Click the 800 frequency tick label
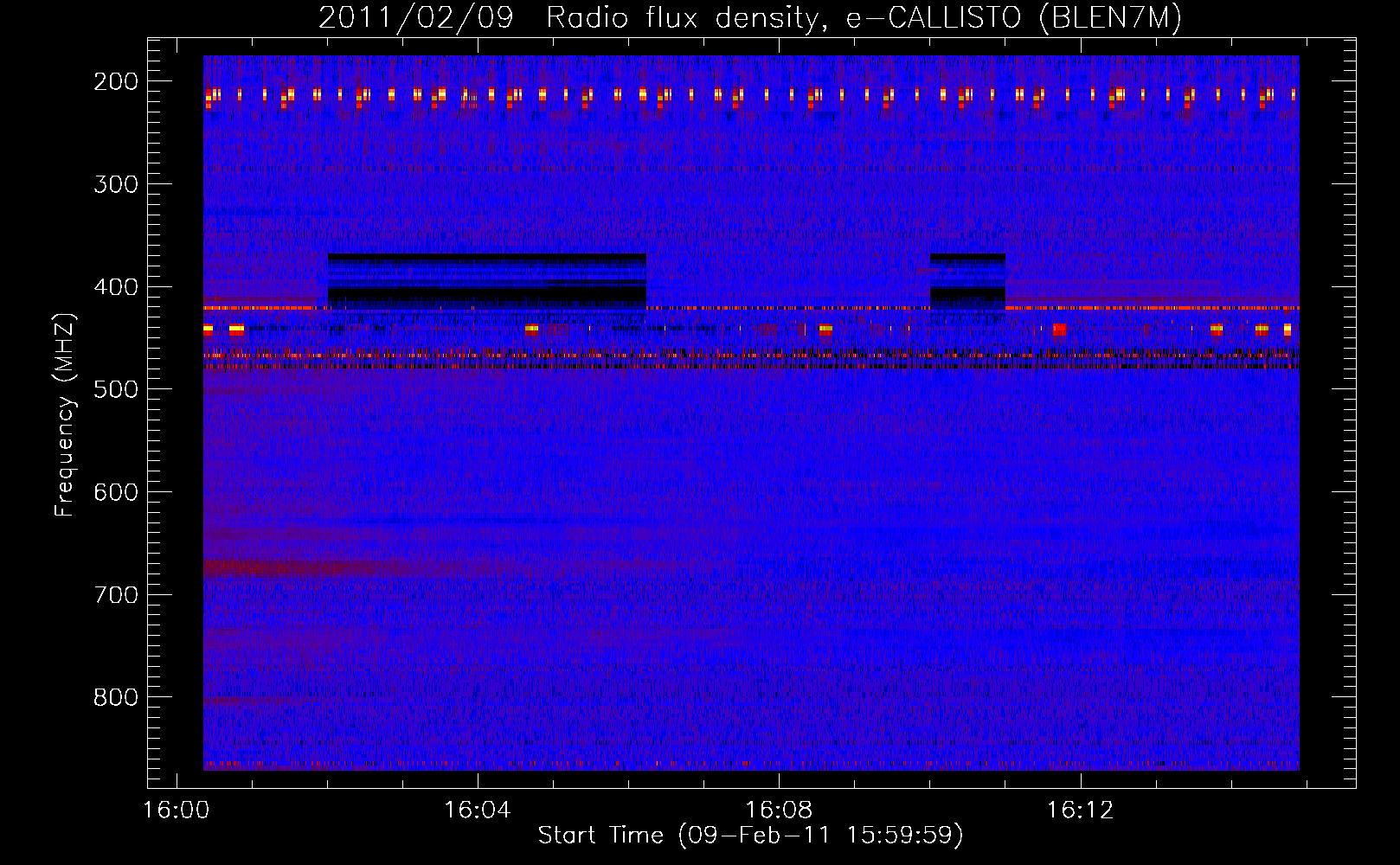Image resolution: width=1400 pixels, height=865 pixels. click(116, 697)
